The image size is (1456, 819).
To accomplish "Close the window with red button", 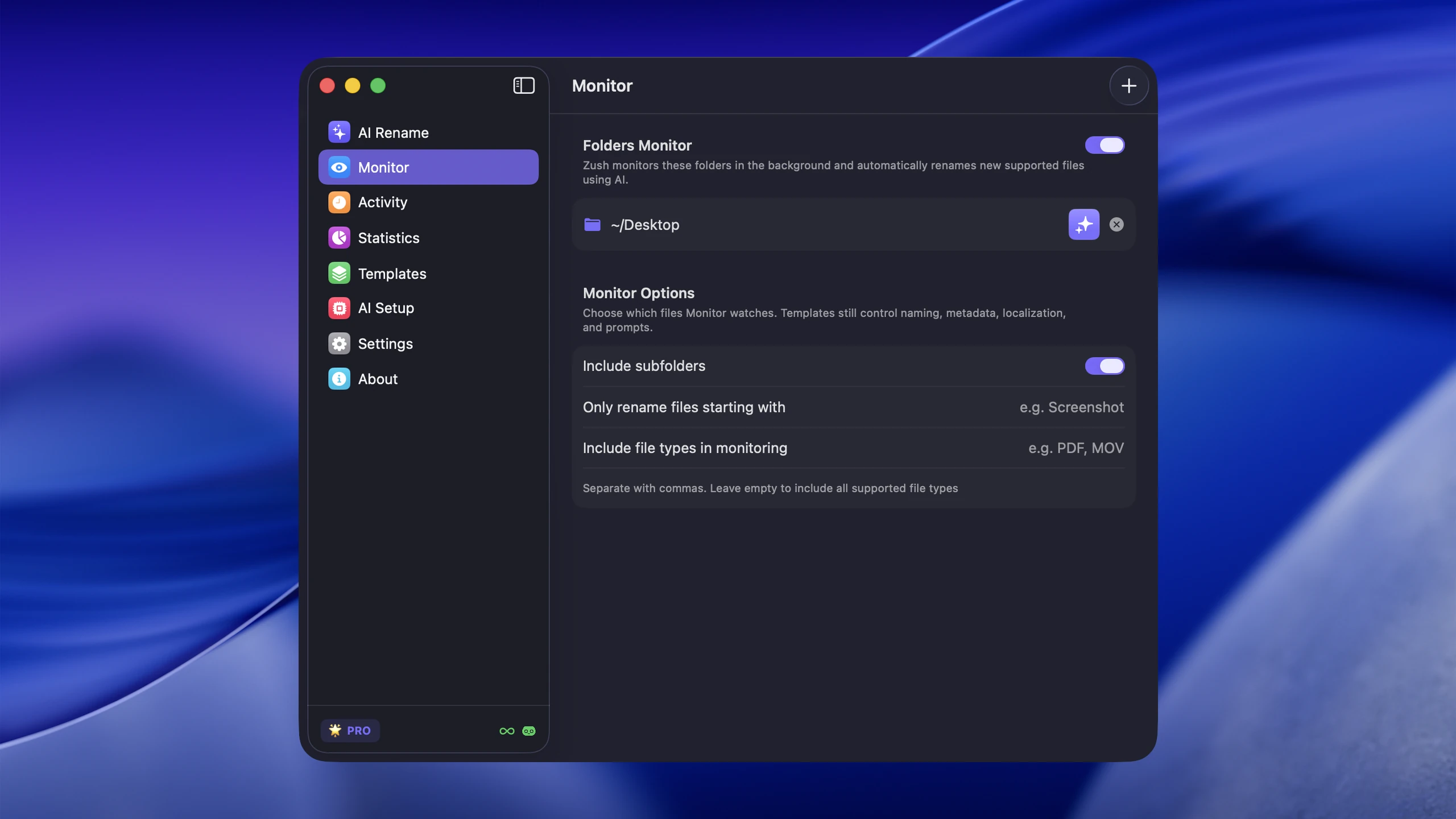I will 327,85.
